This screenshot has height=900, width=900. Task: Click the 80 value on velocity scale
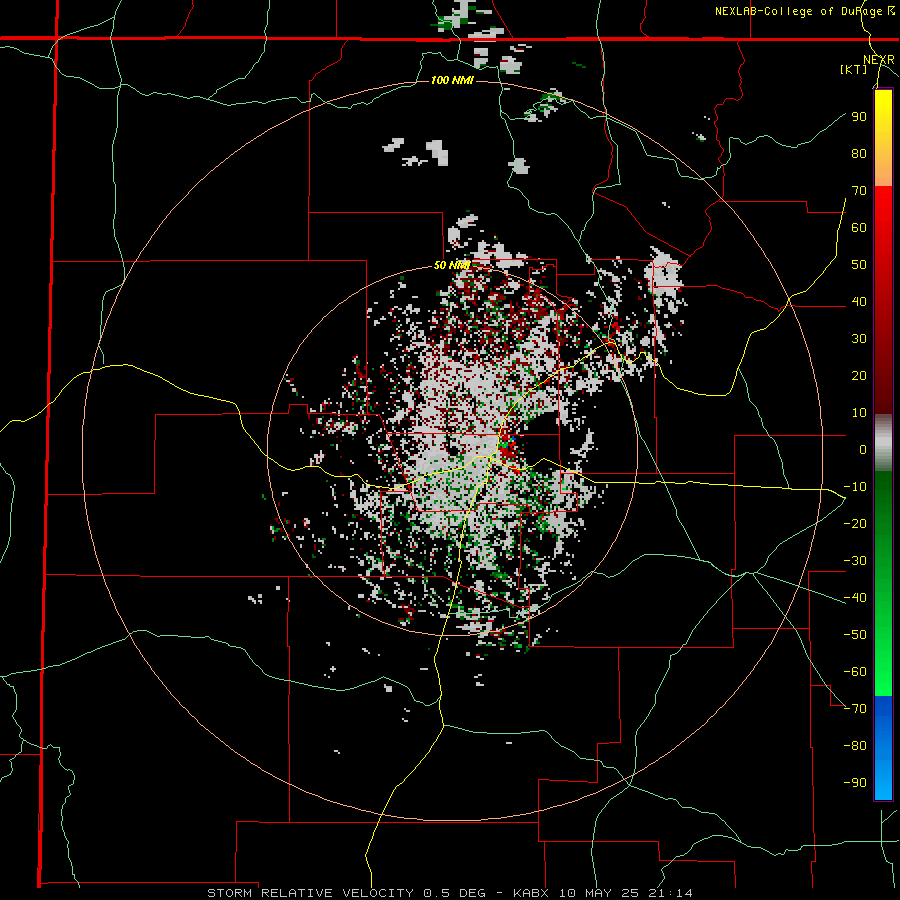pos(859,153)
